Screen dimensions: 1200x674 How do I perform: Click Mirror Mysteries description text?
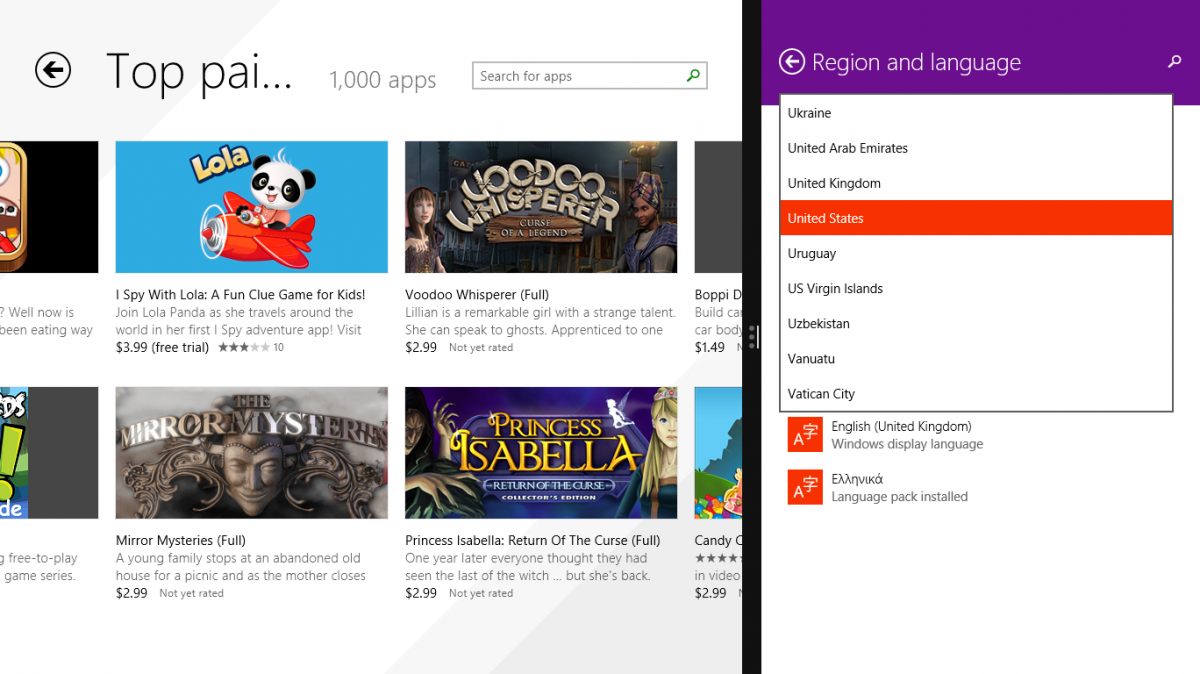point(241,567)
